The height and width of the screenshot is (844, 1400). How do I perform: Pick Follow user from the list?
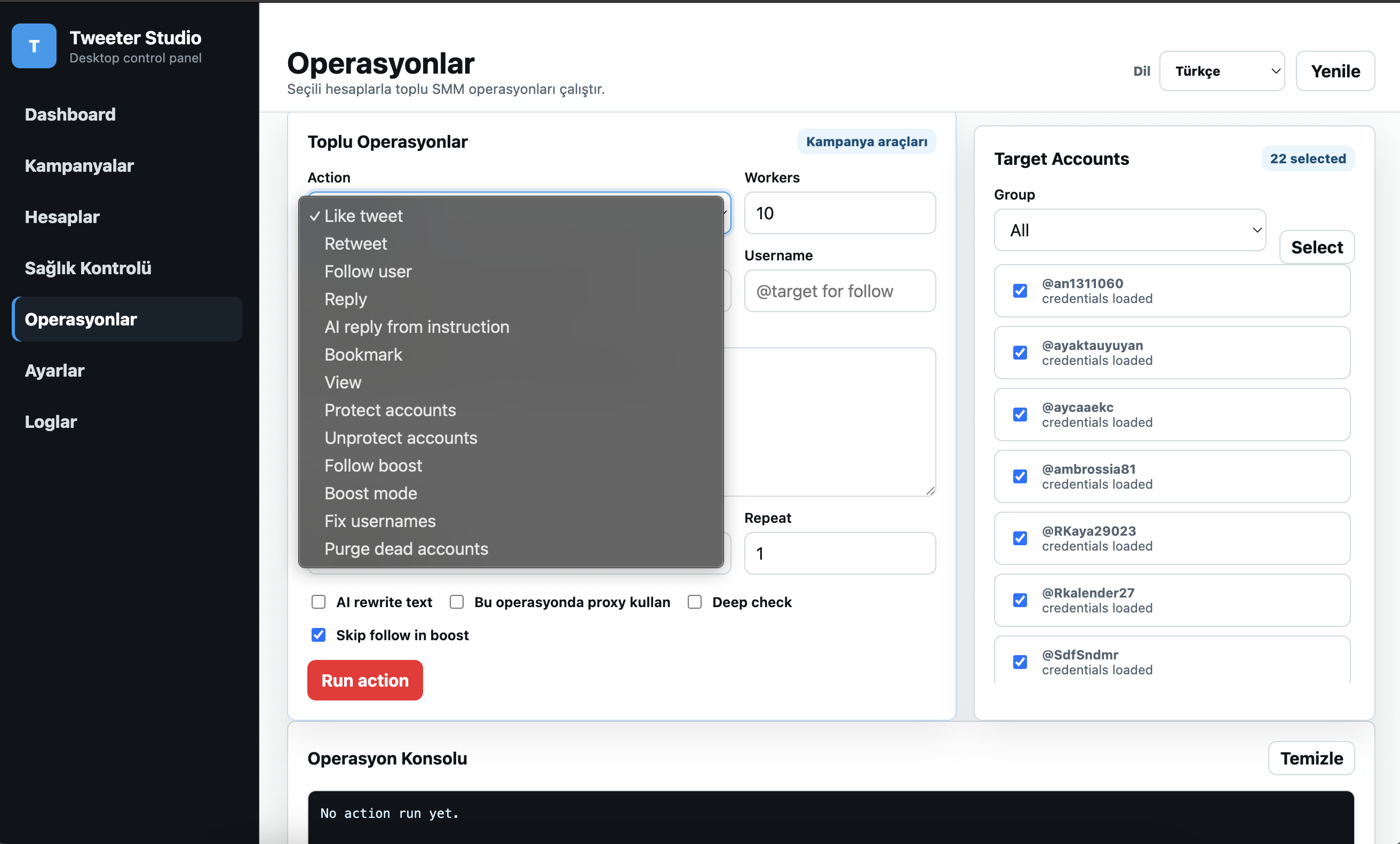tap(511, 272)
